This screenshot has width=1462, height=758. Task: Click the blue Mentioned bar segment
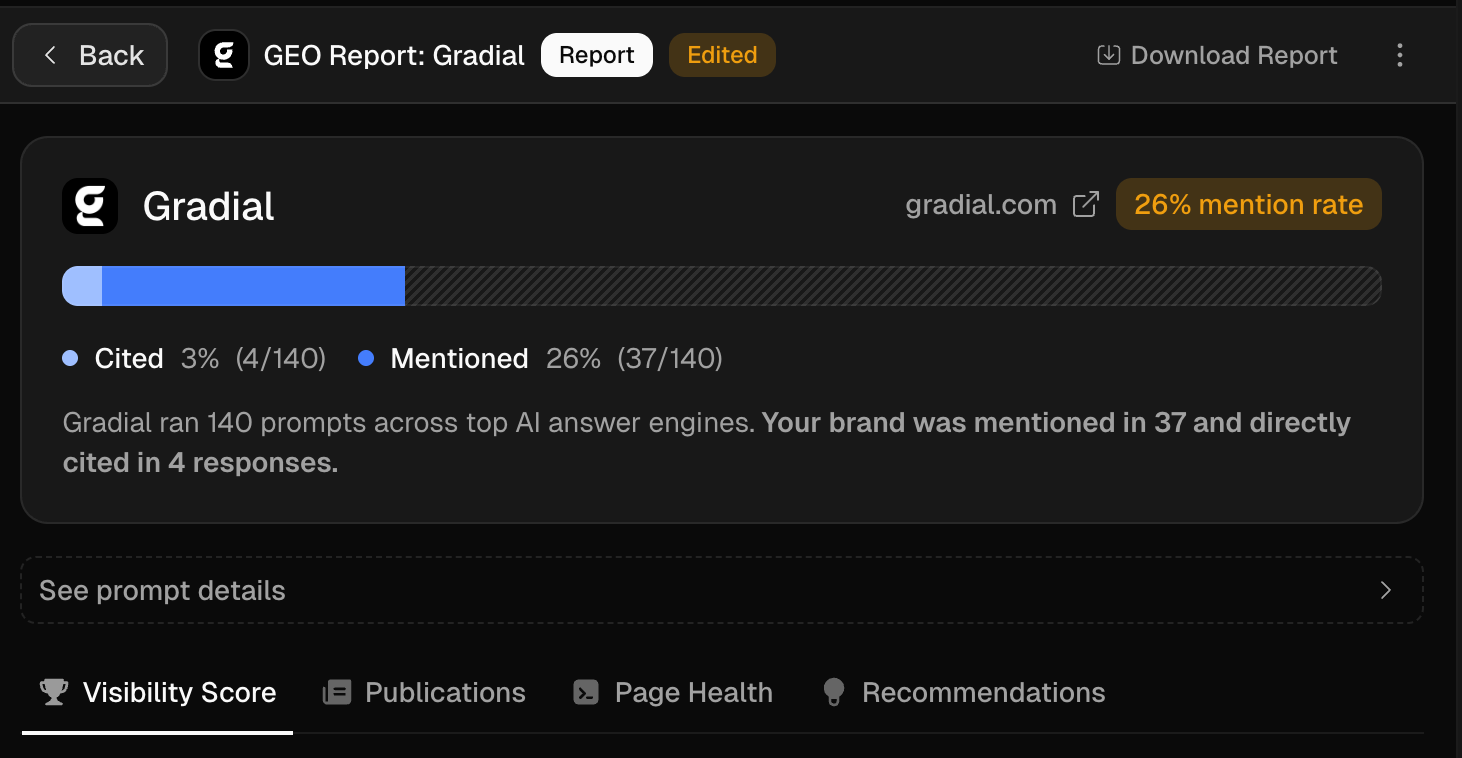coord(253,286)
